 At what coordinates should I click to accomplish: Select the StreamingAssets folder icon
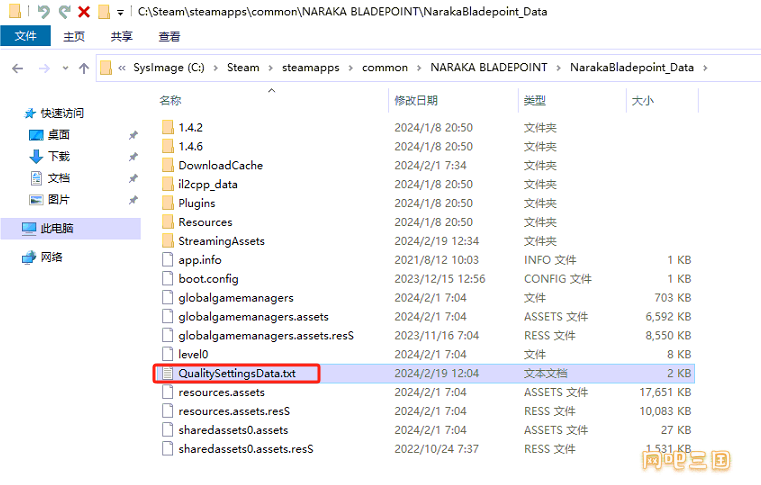(x=167, y=241)
